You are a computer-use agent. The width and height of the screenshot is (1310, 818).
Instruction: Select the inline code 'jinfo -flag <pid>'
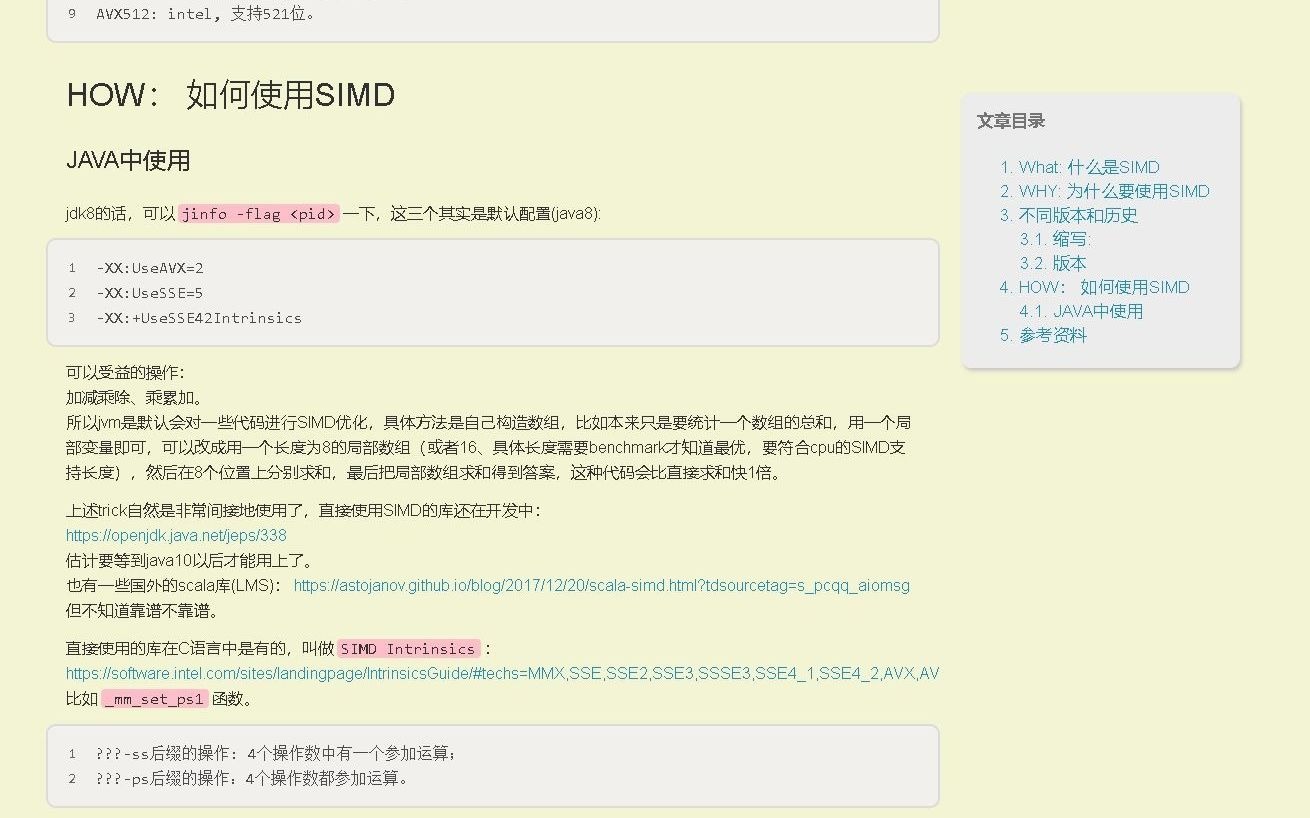click(x=259, y=214)
